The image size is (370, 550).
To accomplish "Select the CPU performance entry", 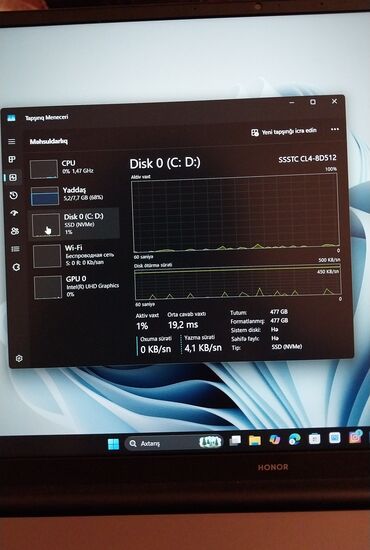I will 72,169.
